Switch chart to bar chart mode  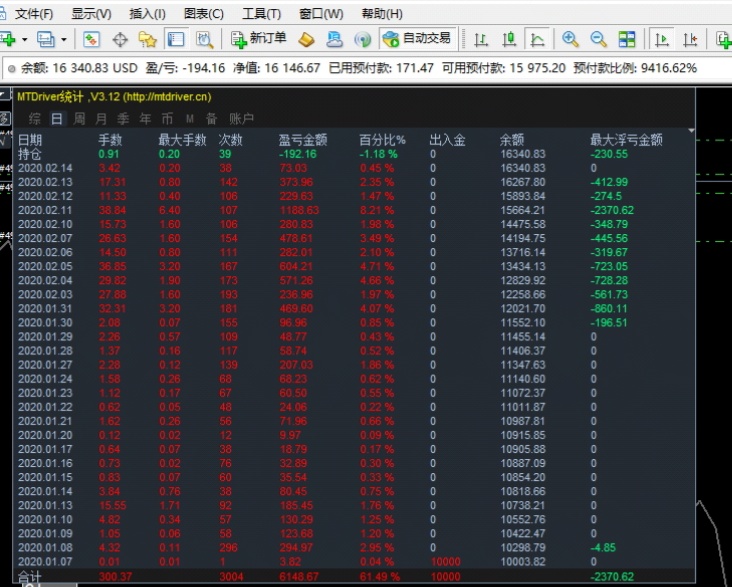click(481, 39)
